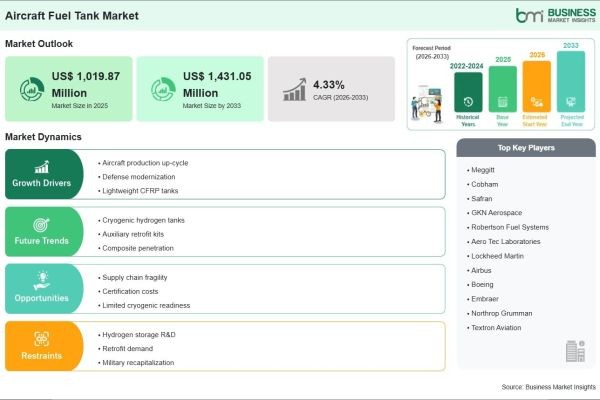
Task: Click the icon in the 2033 bar
Action: [x=571, y=102]
